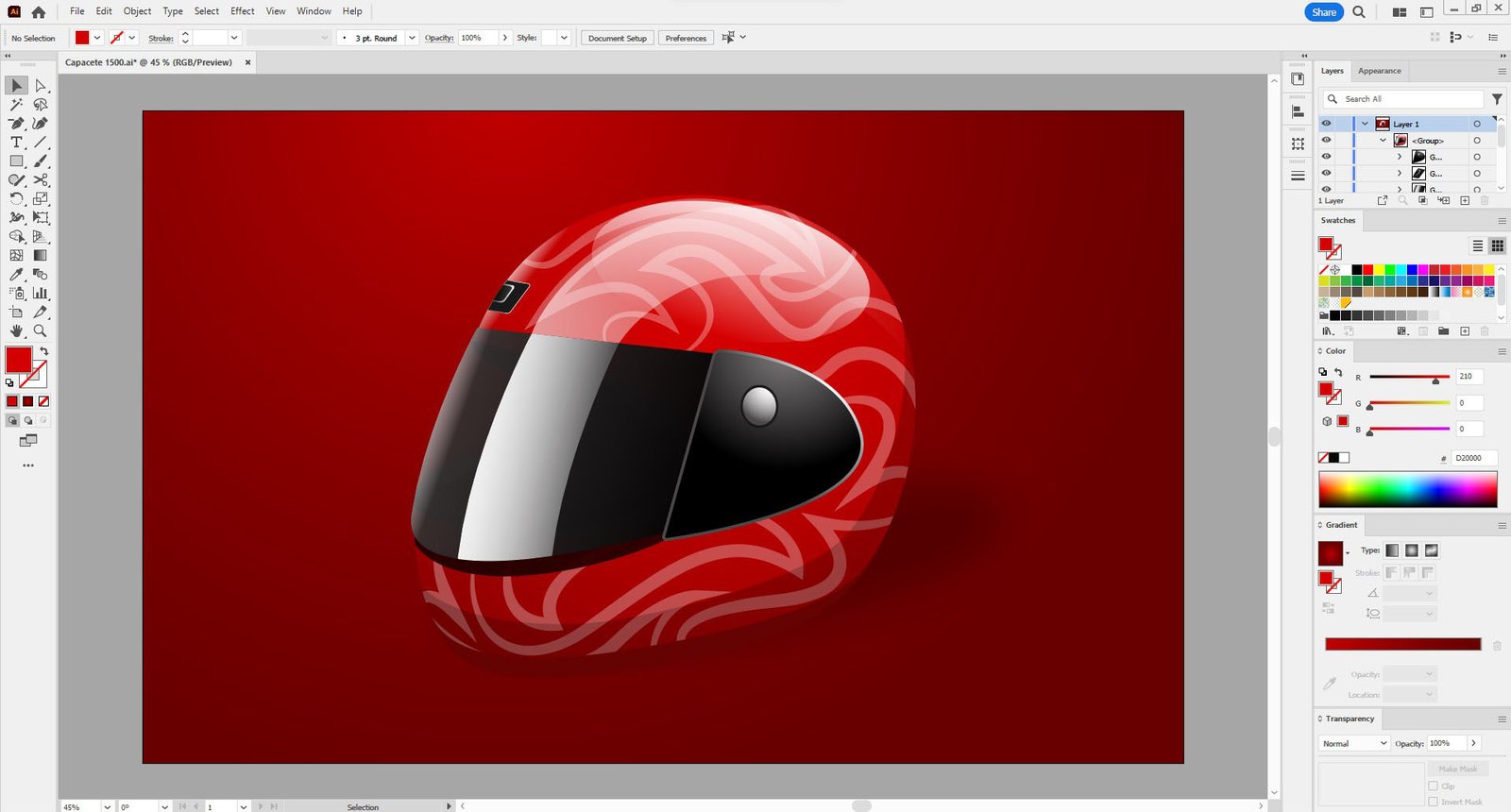
Task: Switch to the Appearance tab
Action: click(x=1380, y=71)
